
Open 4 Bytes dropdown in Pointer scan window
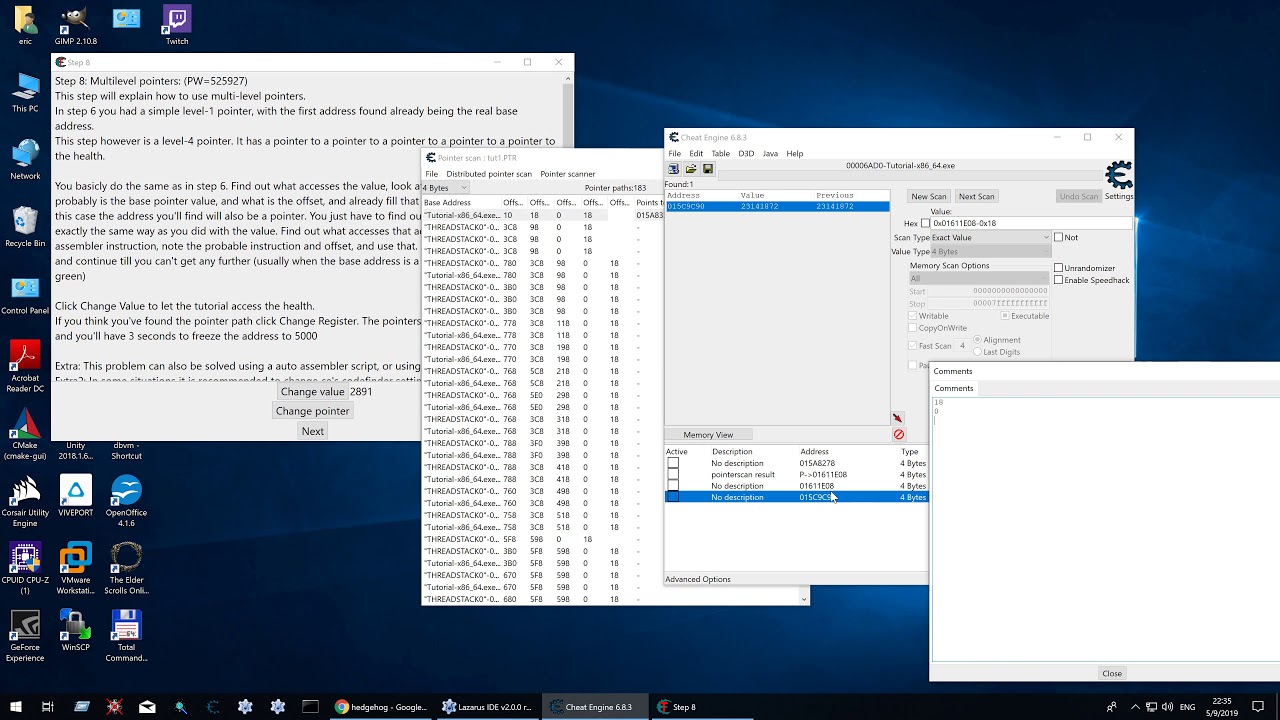(444, 188)
